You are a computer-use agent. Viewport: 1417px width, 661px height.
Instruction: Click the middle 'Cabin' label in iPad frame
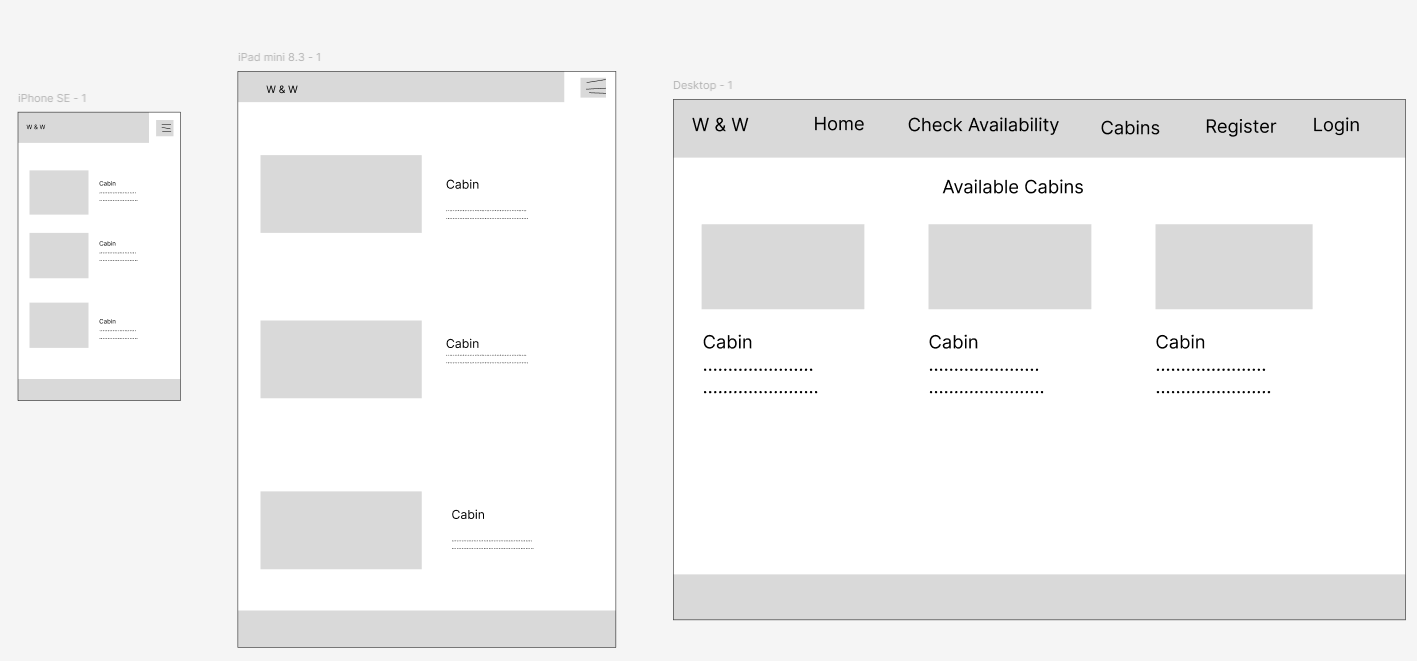(x=462, y=344)
